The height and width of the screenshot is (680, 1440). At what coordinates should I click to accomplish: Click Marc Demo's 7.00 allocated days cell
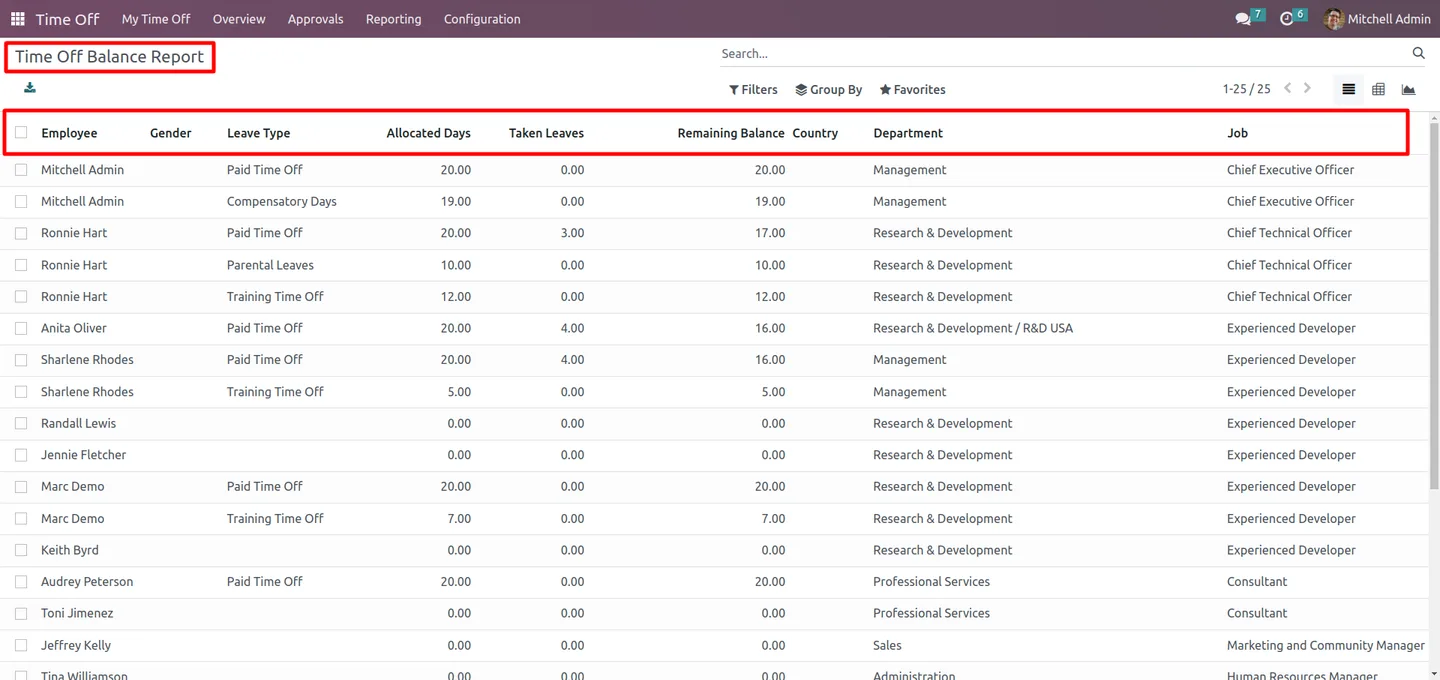(x=459, y=518)
